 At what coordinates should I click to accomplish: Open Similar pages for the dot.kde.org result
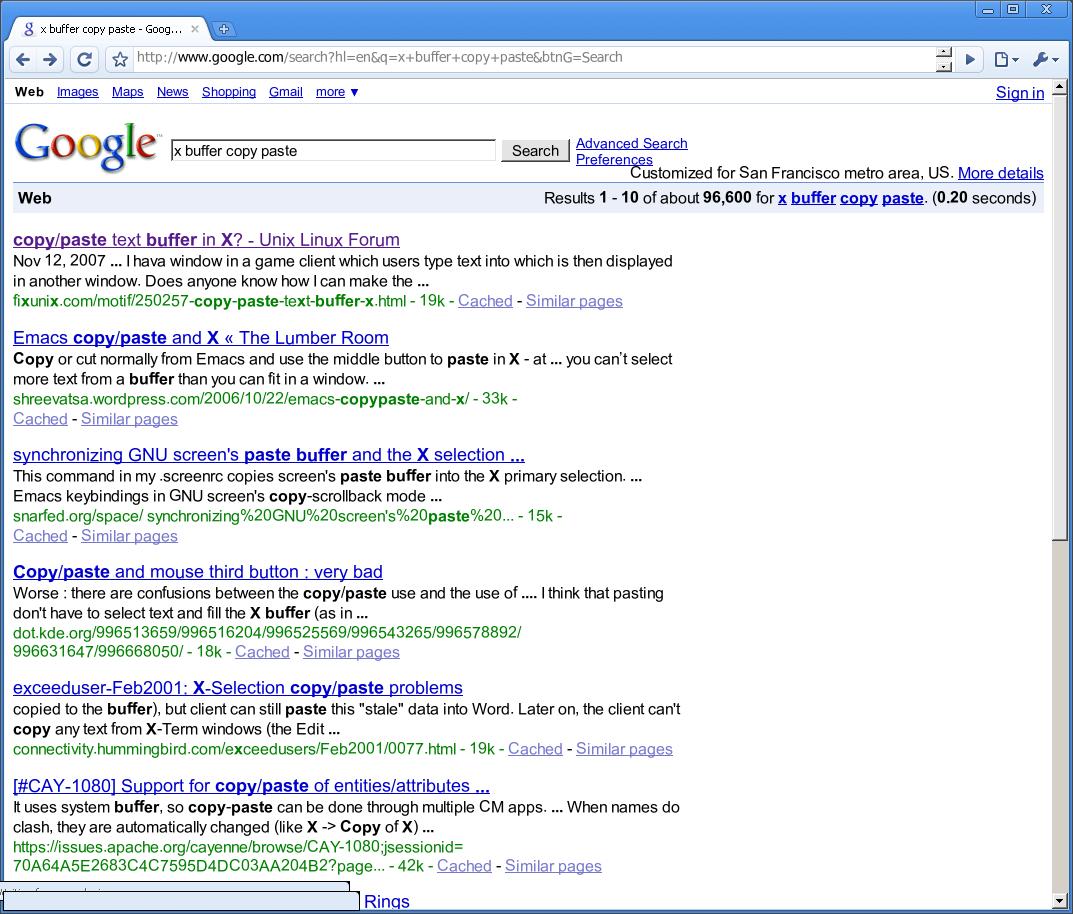click(351, 652)
